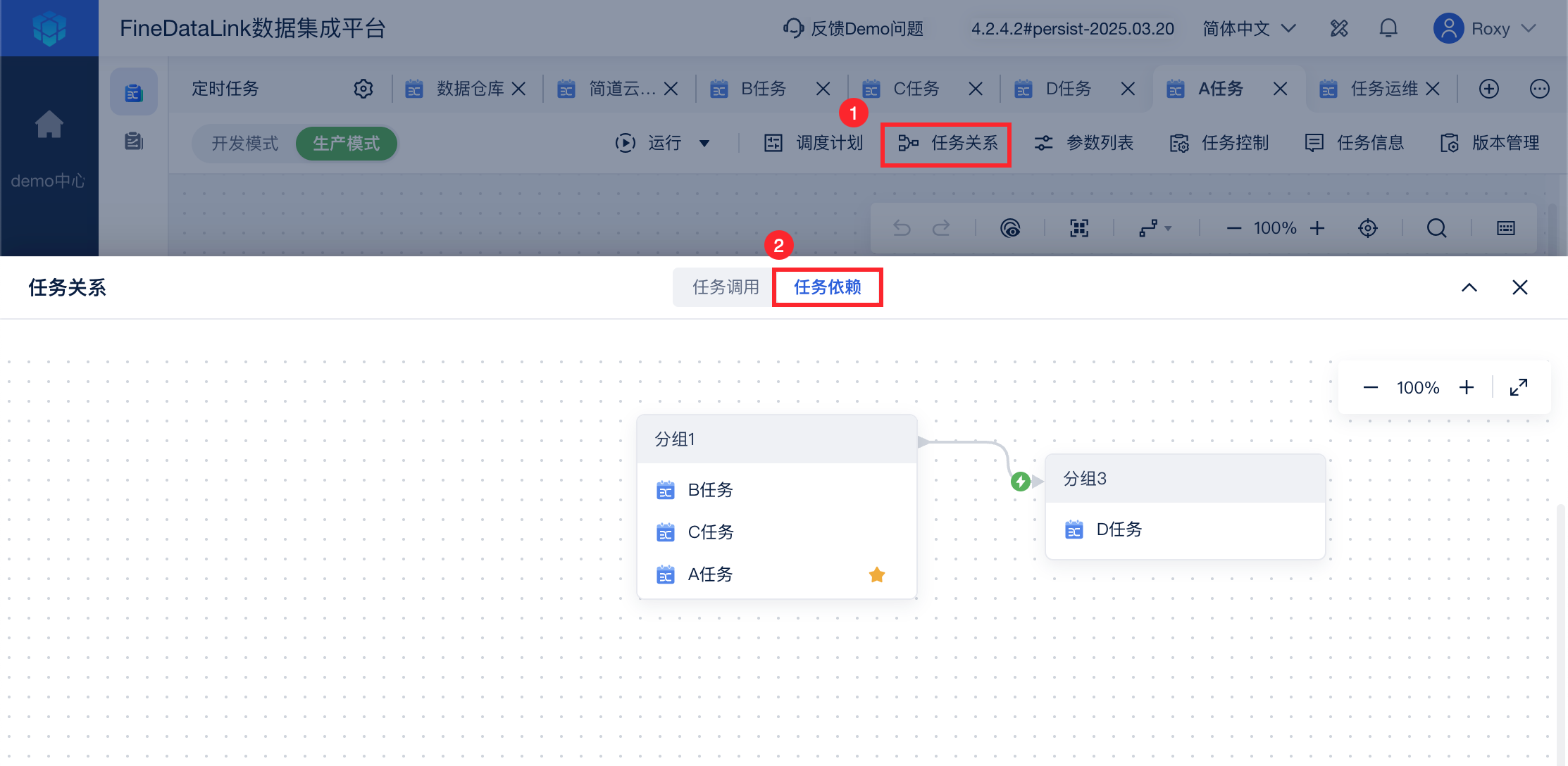Open the 运行 dropdown arrow

coord(704,144)
